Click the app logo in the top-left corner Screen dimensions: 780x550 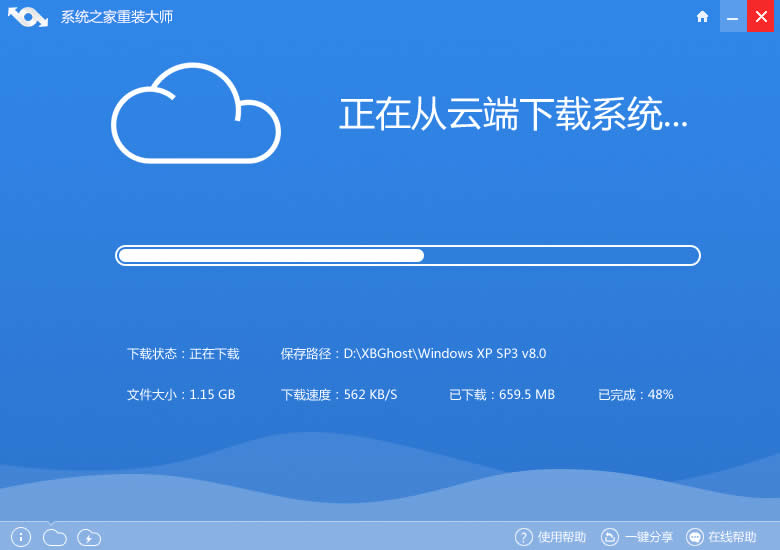pyautogui.click(x=28, y=17)
